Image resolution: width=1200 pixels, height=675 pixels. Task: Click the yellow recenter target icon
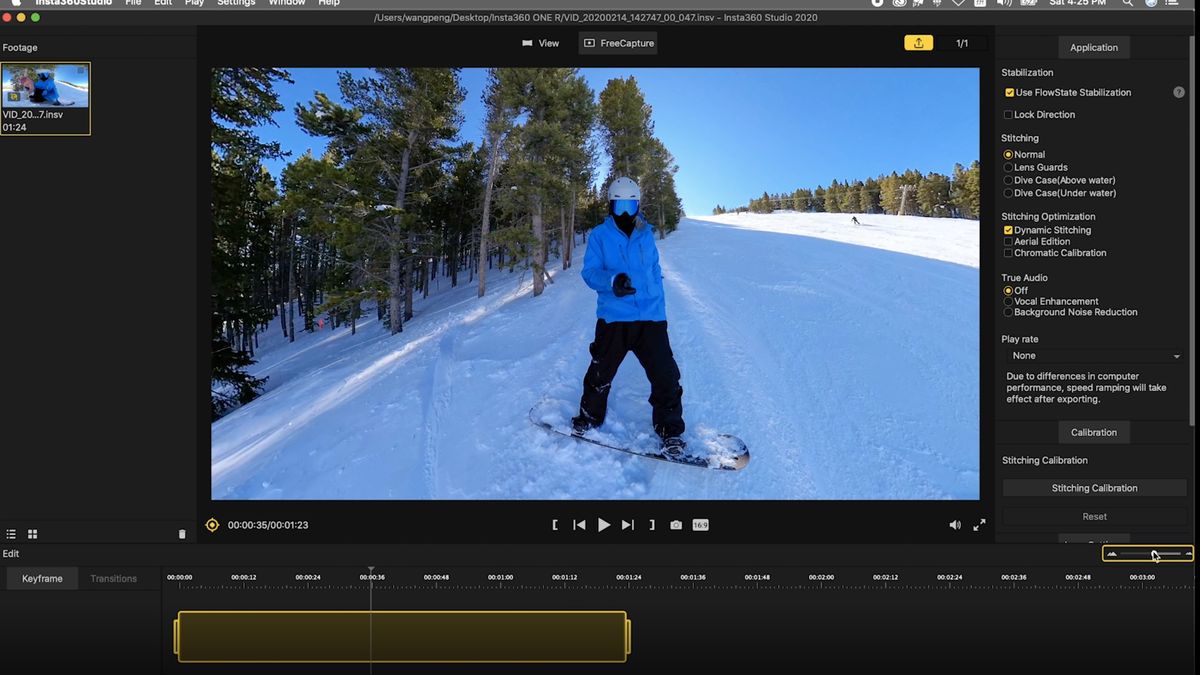pyautogui.click(x=212, y=525)
